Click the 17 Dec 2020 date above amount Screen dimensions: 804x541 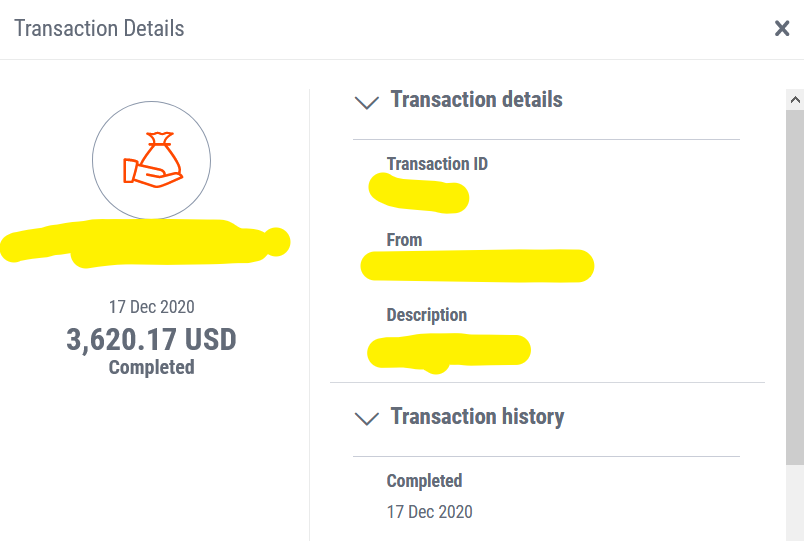click(151, 307)
